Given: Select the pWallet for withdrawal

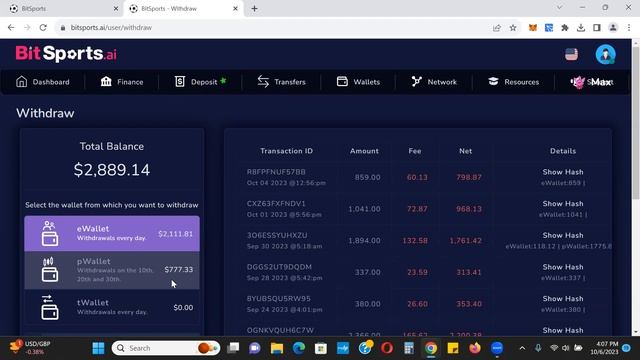Looking at the screenshot, I should [112, 270].
